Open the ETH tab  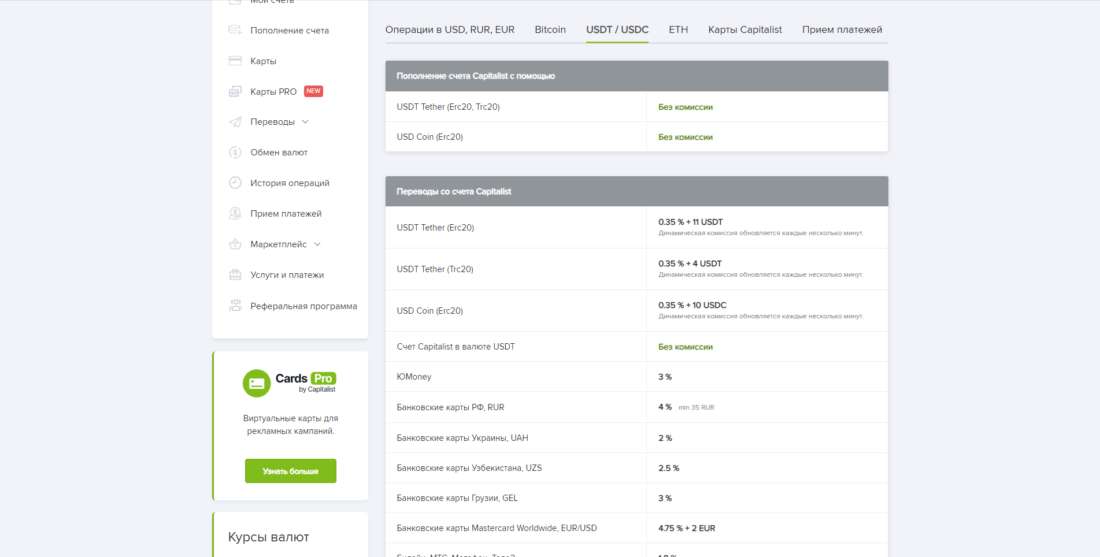point(678,29)
